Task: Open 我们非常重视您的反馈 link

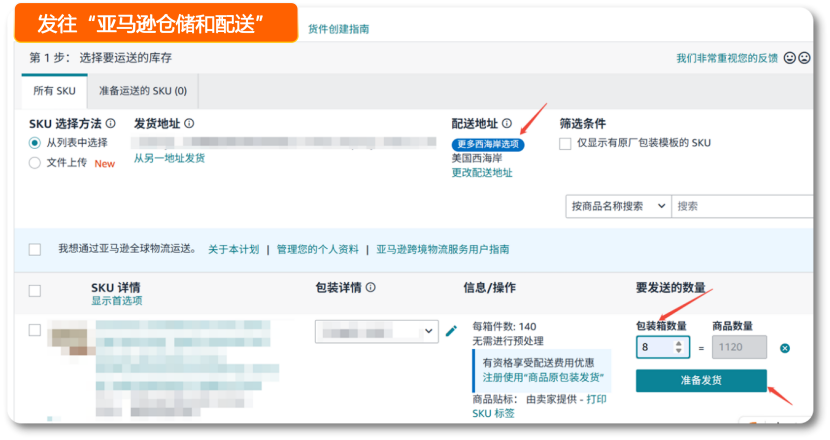Action: pos(727,58)
